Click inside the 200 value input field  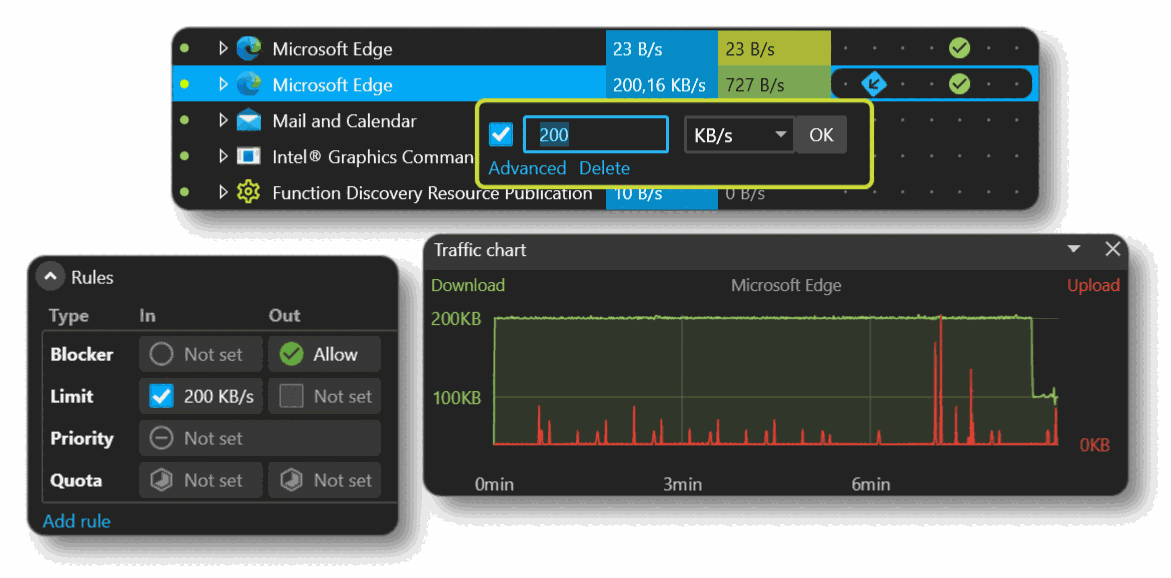click(x=595, y=133)
